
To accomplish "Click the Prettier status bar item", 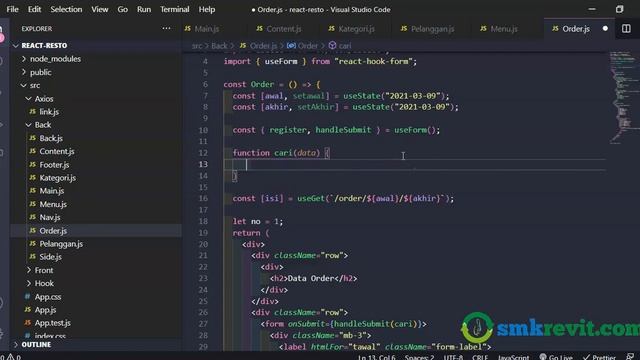I will pos(599,357).
